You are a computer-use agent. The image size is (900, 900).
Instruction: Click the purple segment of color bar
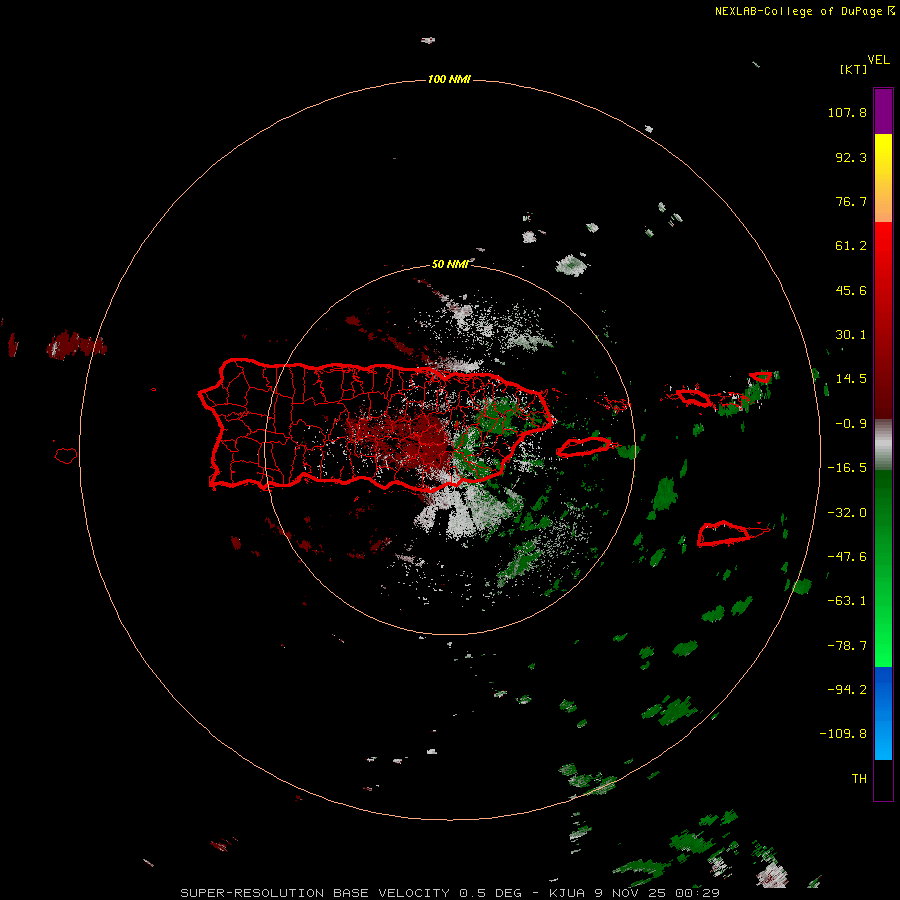(x=883, y=111)
